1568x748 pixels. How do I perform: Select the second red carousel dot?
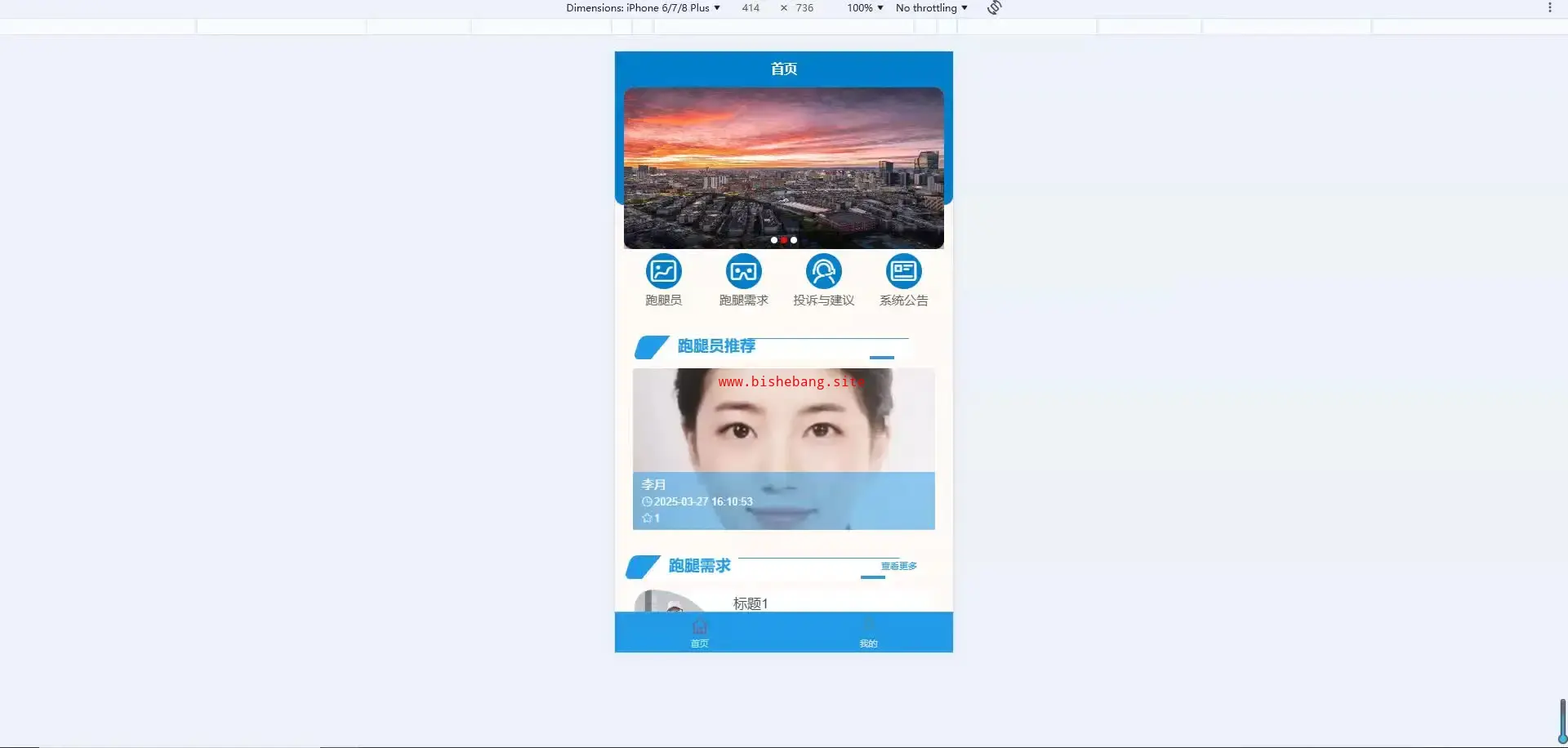(x=784, y=240)
